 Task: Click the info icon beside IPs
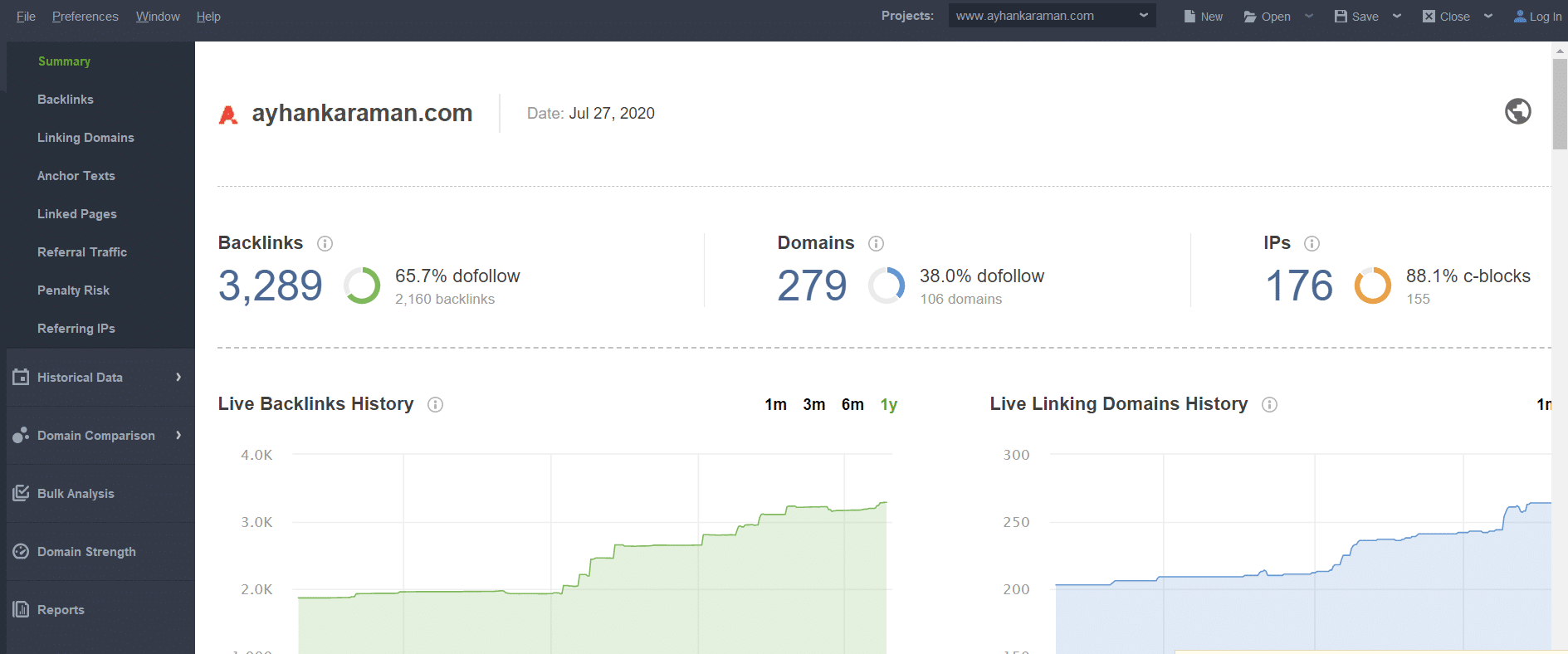coord(1312,243)
